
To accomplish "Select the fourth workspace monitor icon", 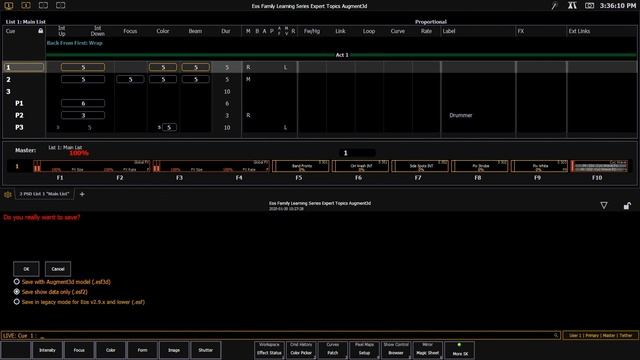I will [x=60, y=5].
